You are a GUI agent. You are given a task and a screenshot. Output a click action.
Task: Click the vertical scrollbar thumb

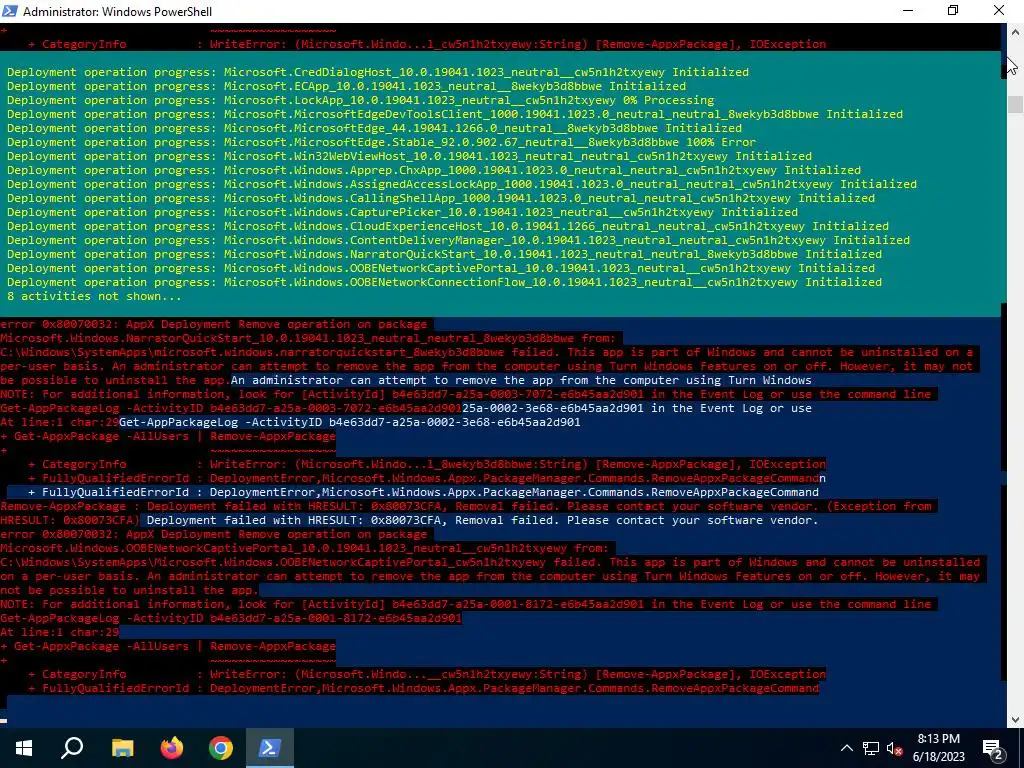[1016, 104]
